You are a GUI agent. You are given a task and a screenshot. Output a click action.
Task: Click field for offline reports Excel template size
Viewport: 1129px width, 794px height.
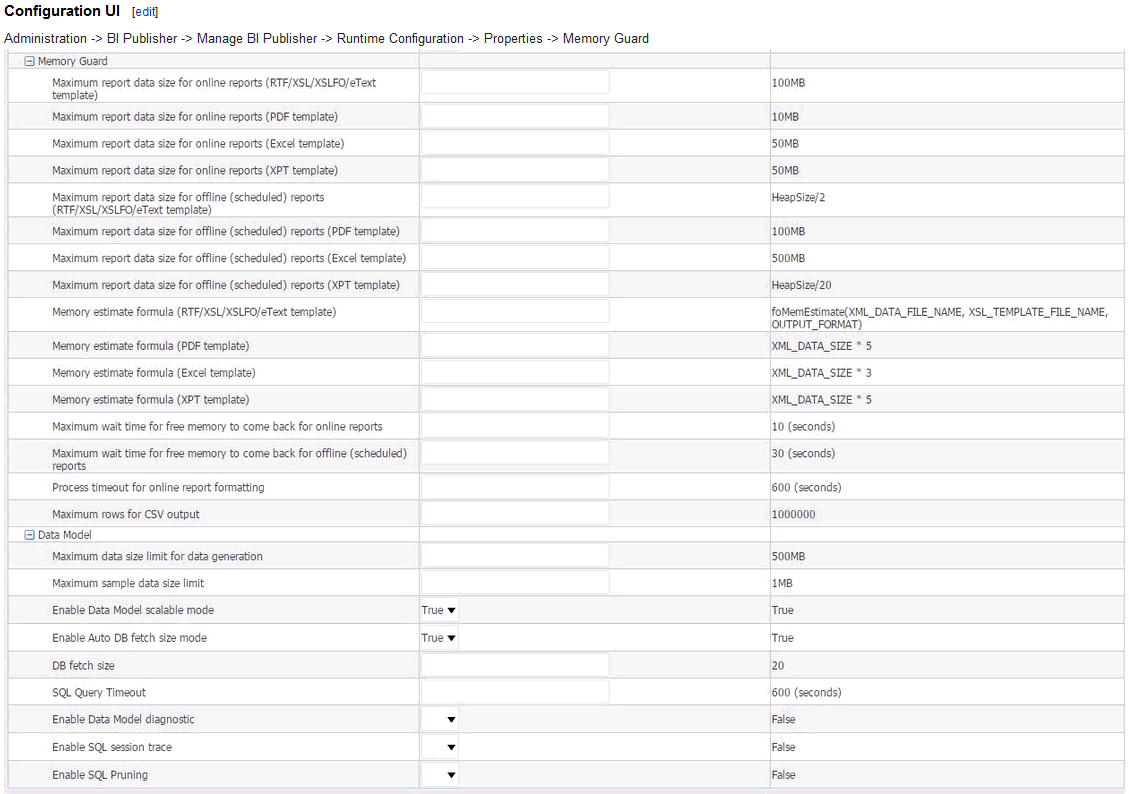[x=515, y=257]
